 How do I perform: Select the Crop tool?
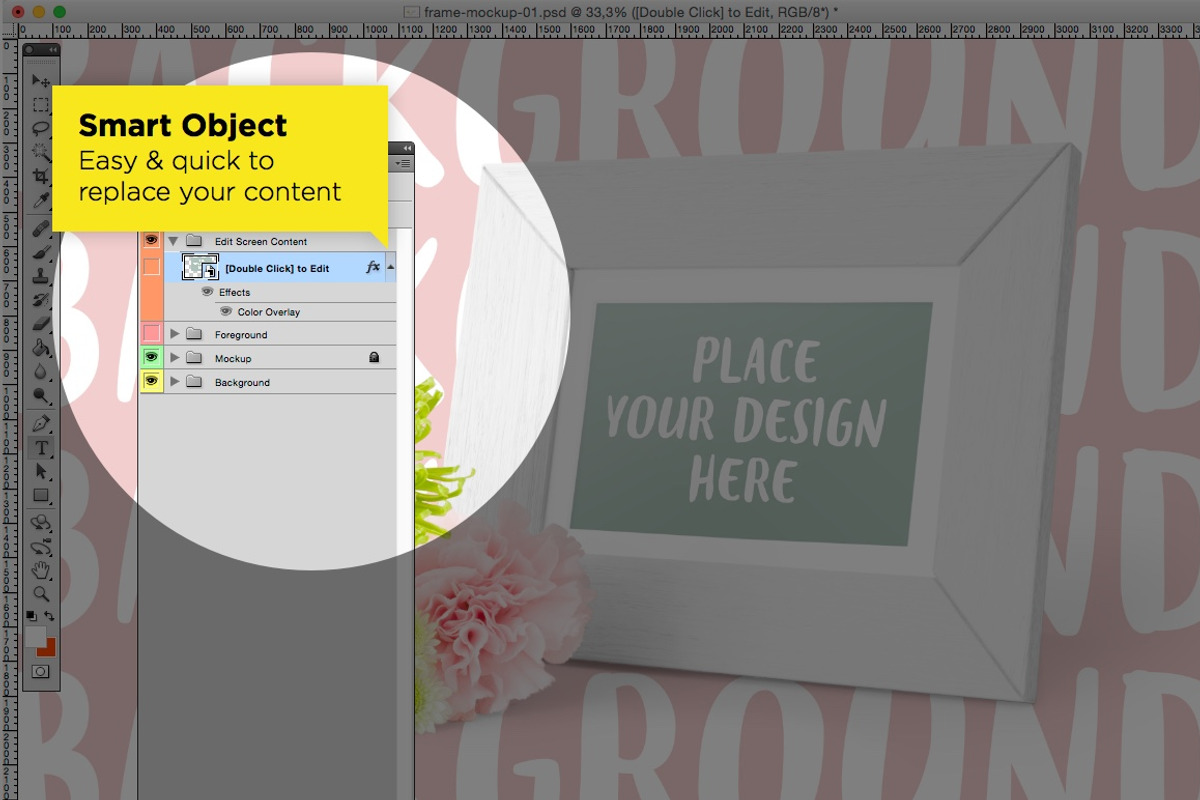(41, 176)
